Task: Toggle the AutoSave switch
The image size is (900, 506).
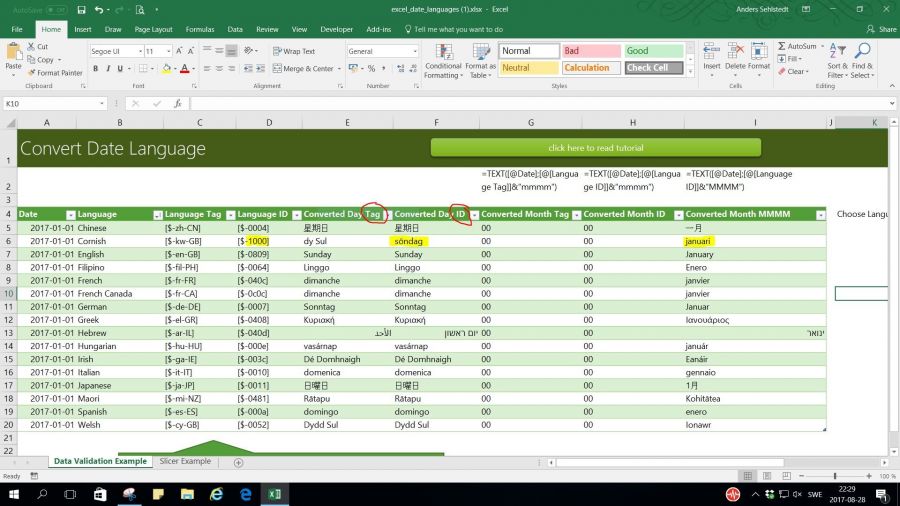Action: [x=56, y=10]
